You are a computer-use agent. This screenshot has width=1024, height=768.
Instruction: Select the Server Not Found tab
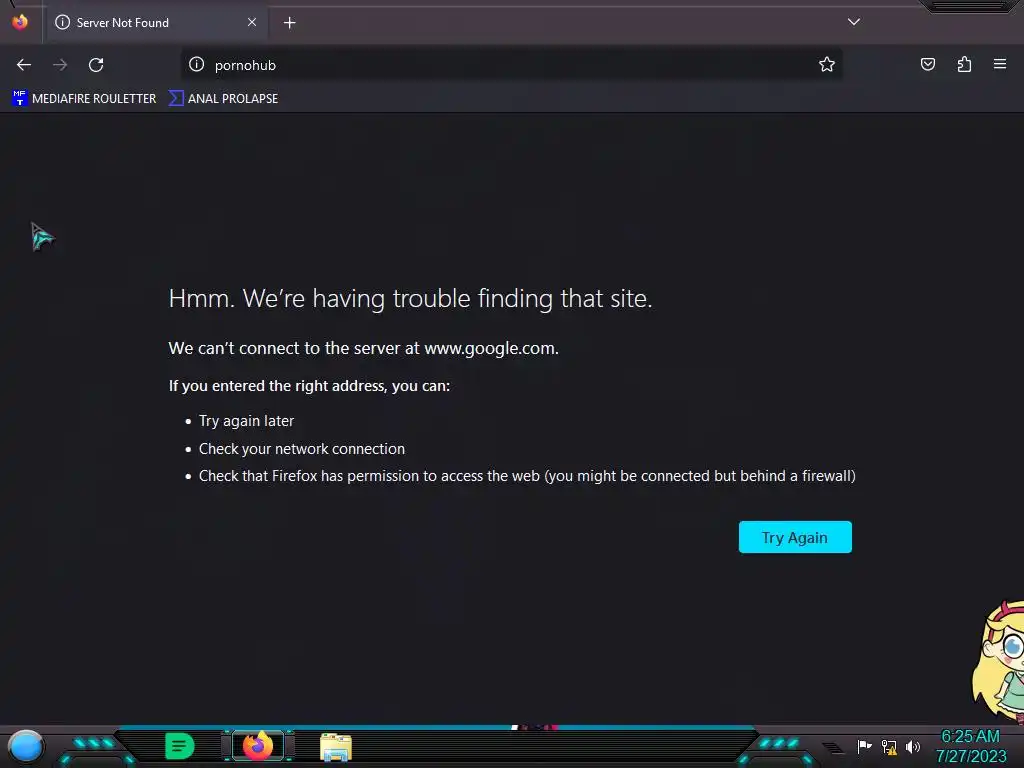(x=155, y=22)
